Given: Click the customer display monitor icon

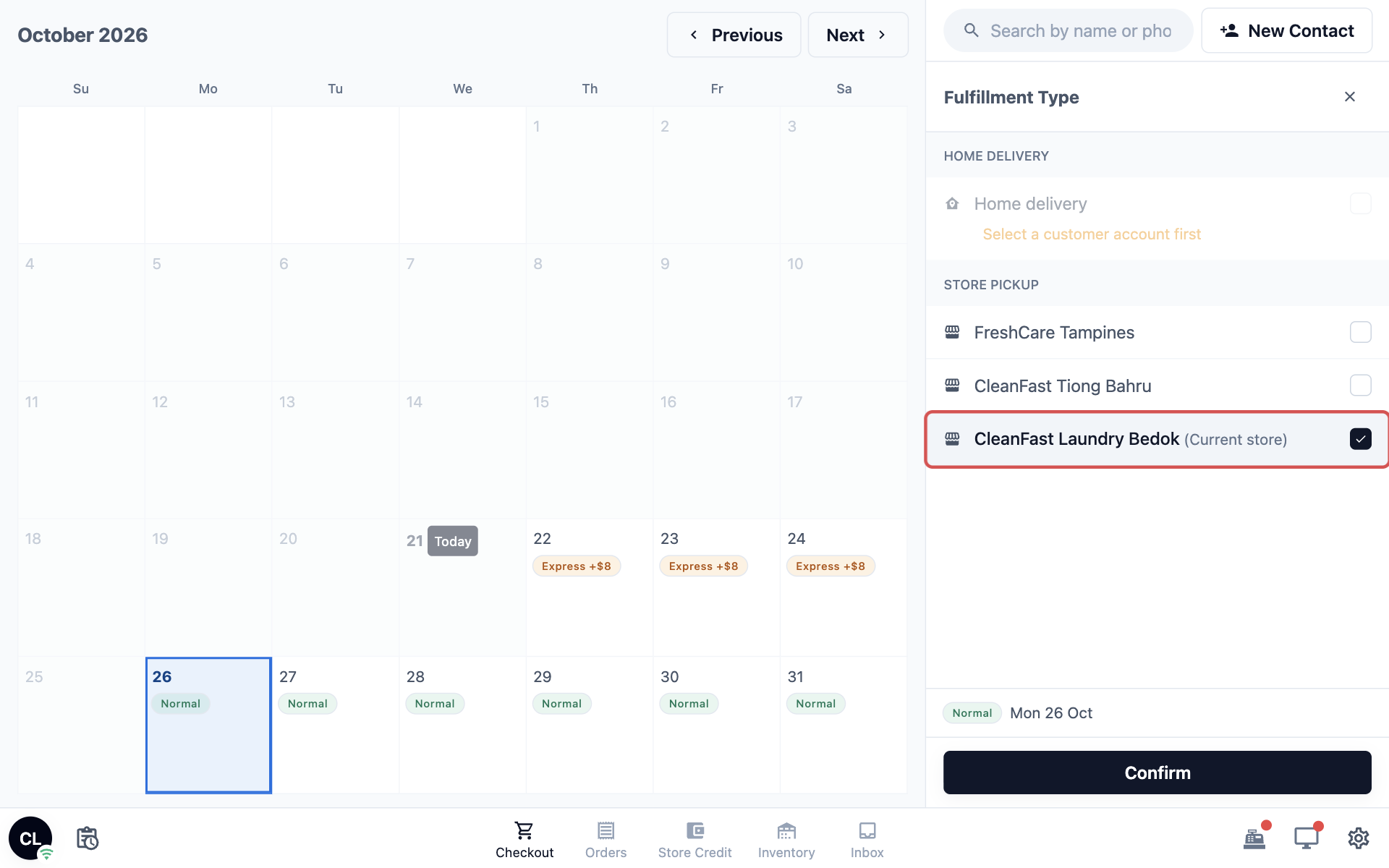Looking at the screenshot, I should point(1307,838).
